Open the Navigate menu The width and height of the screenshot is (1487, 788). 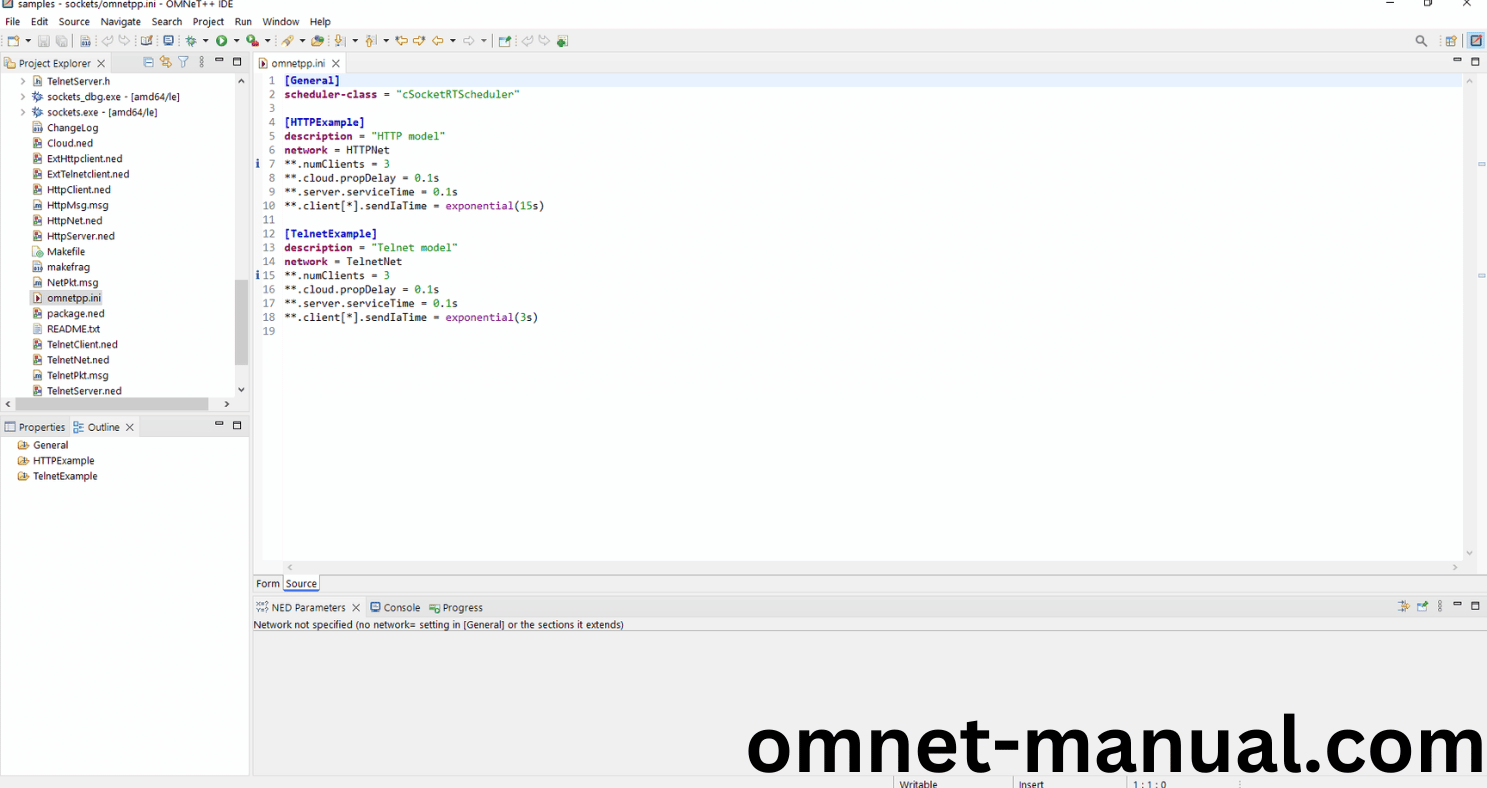pyautogui.click(x=120, y=22)
